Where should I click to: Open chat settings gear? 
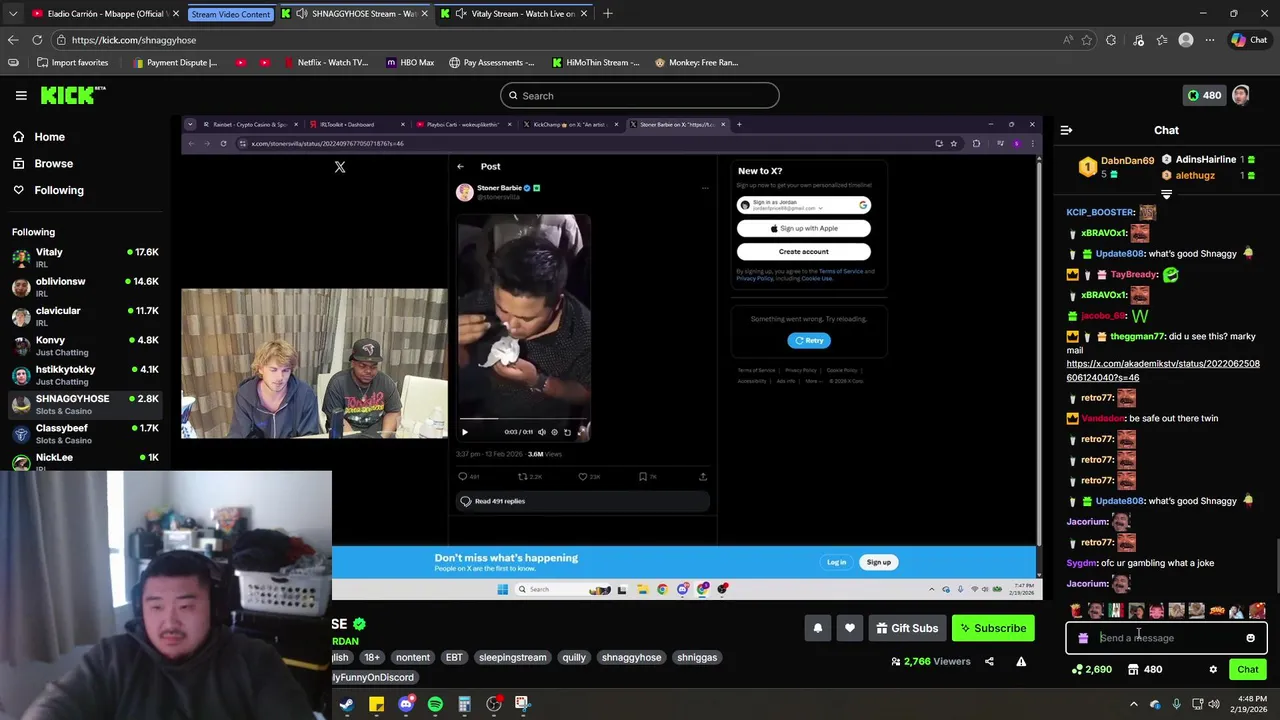[1213, 670]
